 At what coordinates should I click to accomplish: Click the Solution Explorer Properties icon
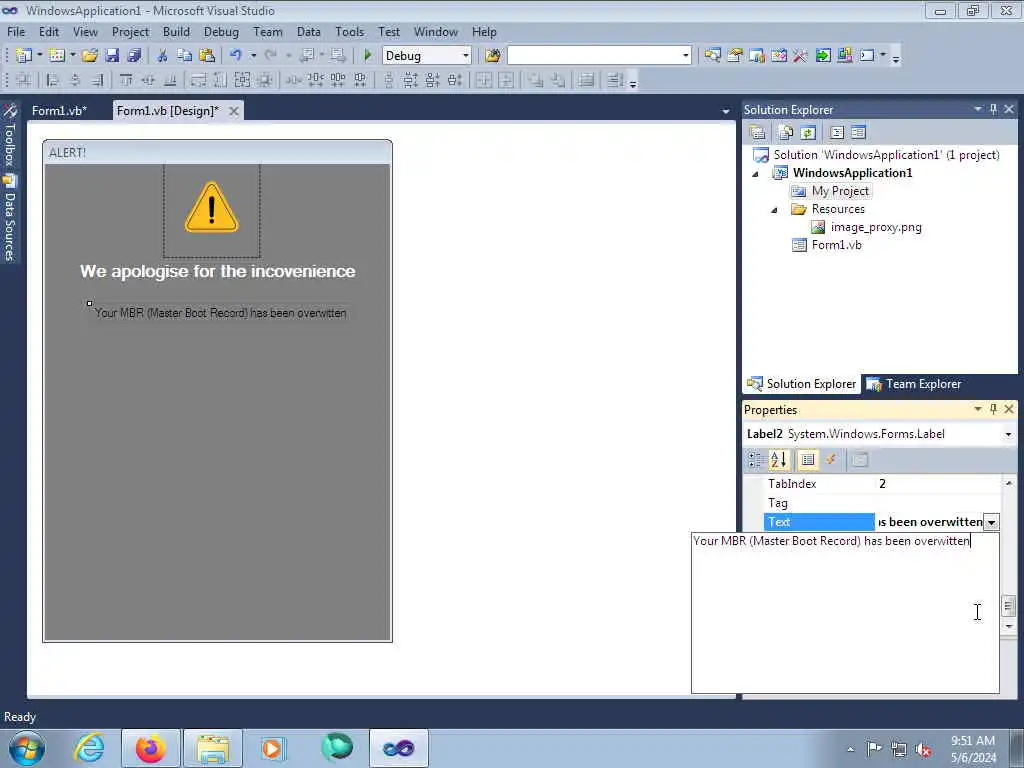758,133
